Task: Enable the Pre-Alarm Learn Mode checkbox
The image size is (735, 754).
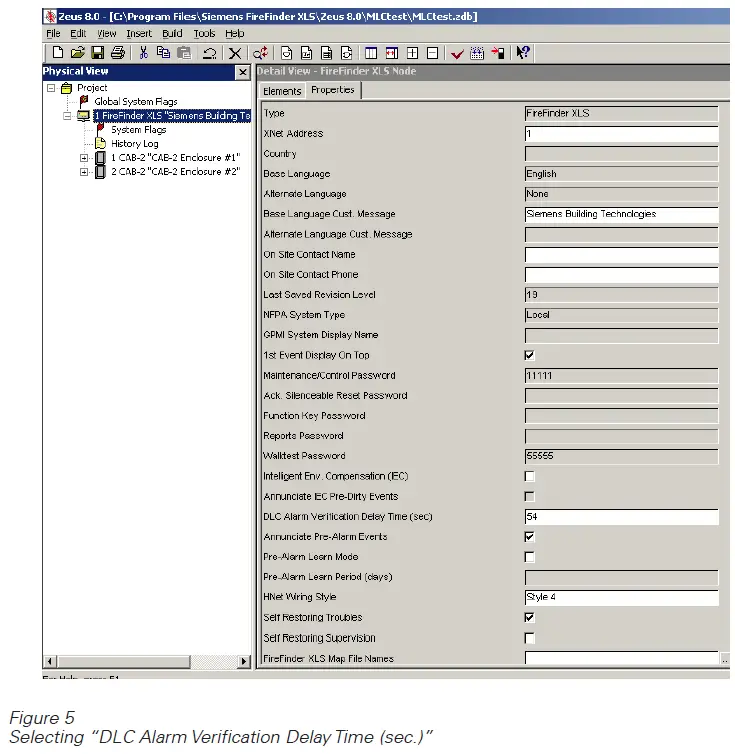Action: (x=529, y=557)
